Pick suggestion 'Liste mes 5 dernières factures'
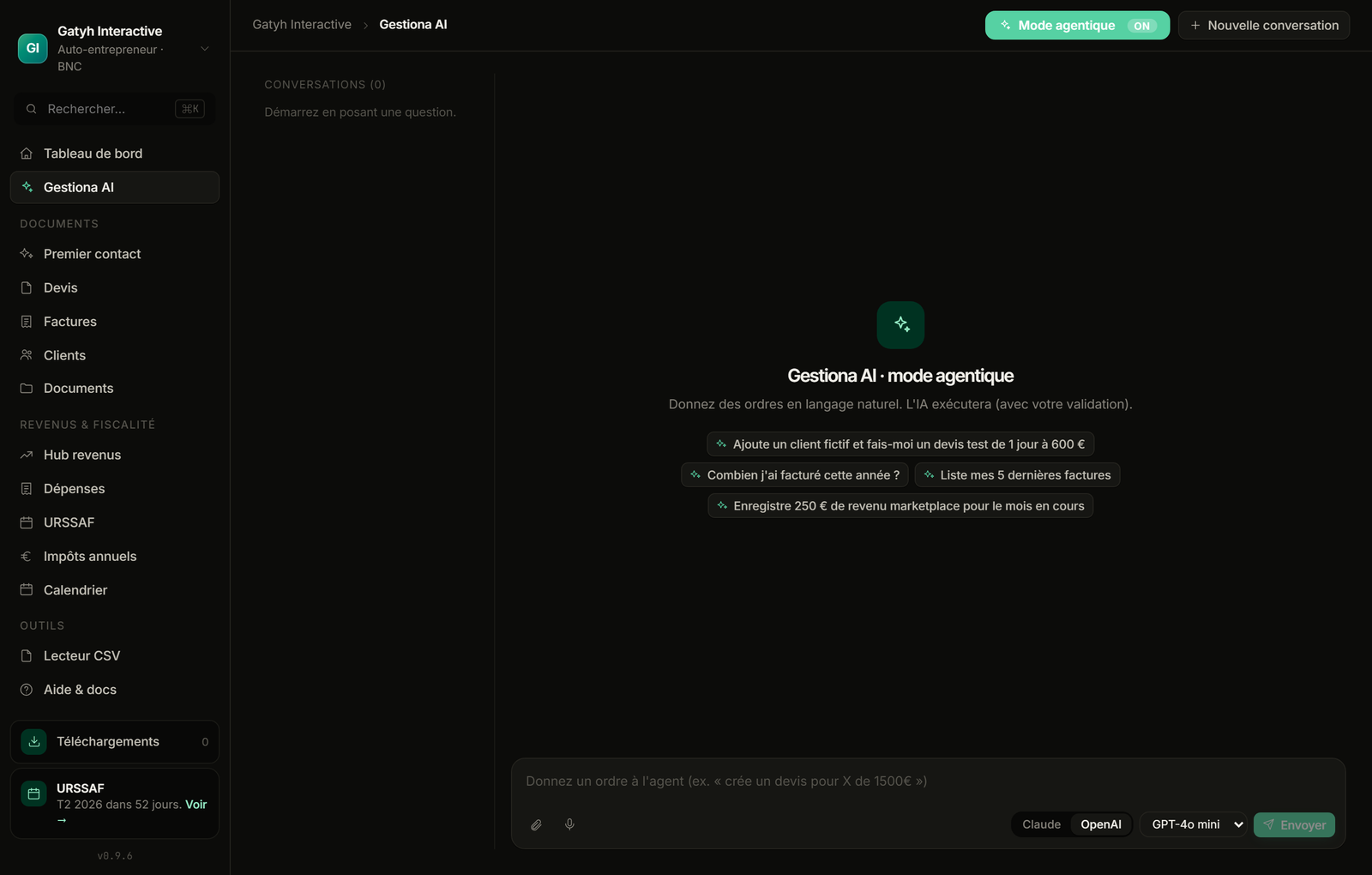Viewport: 1372px width, 875px height. click(1017, 475)
